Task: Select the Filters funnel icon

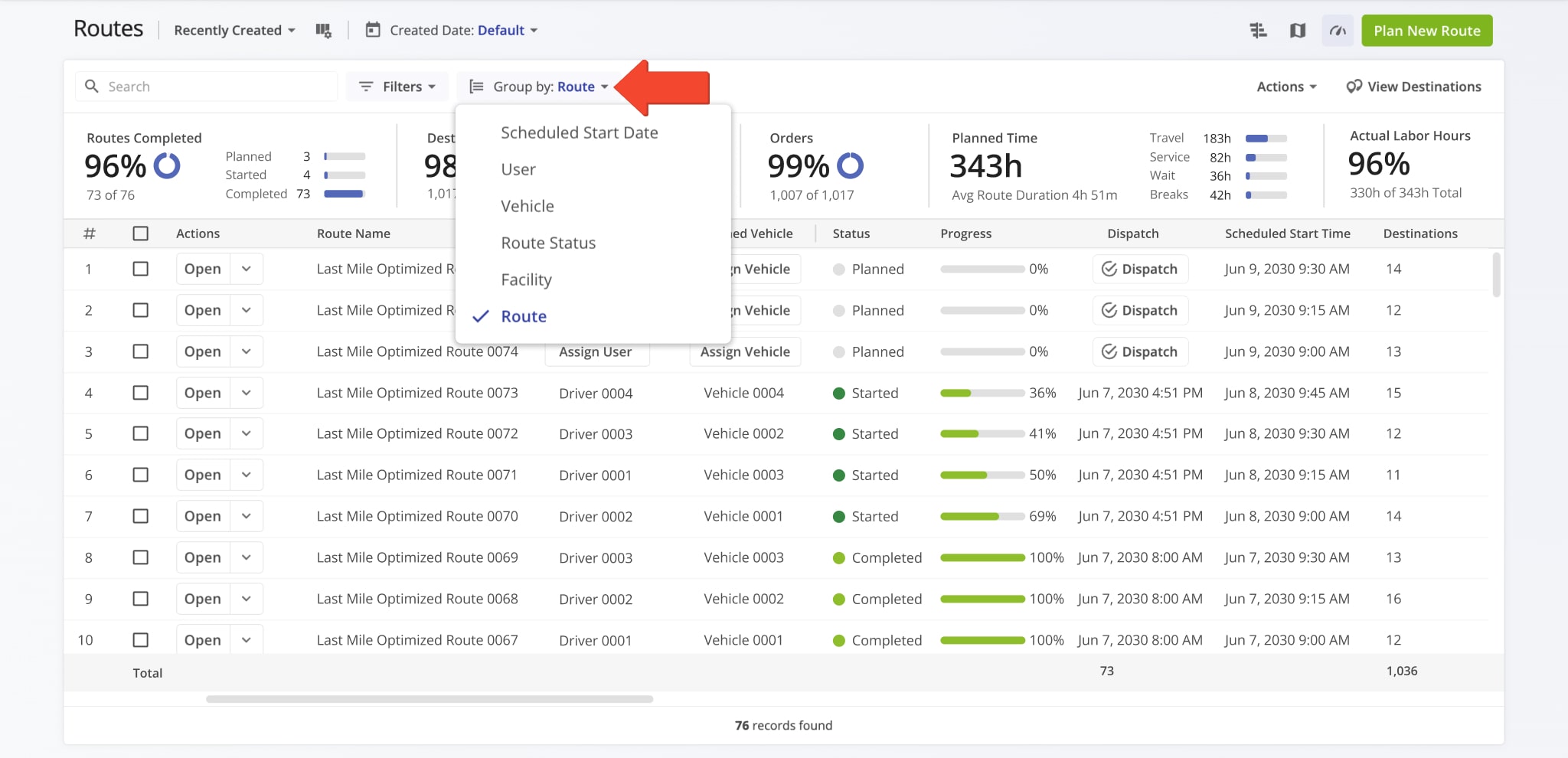Action: [367, 86]
